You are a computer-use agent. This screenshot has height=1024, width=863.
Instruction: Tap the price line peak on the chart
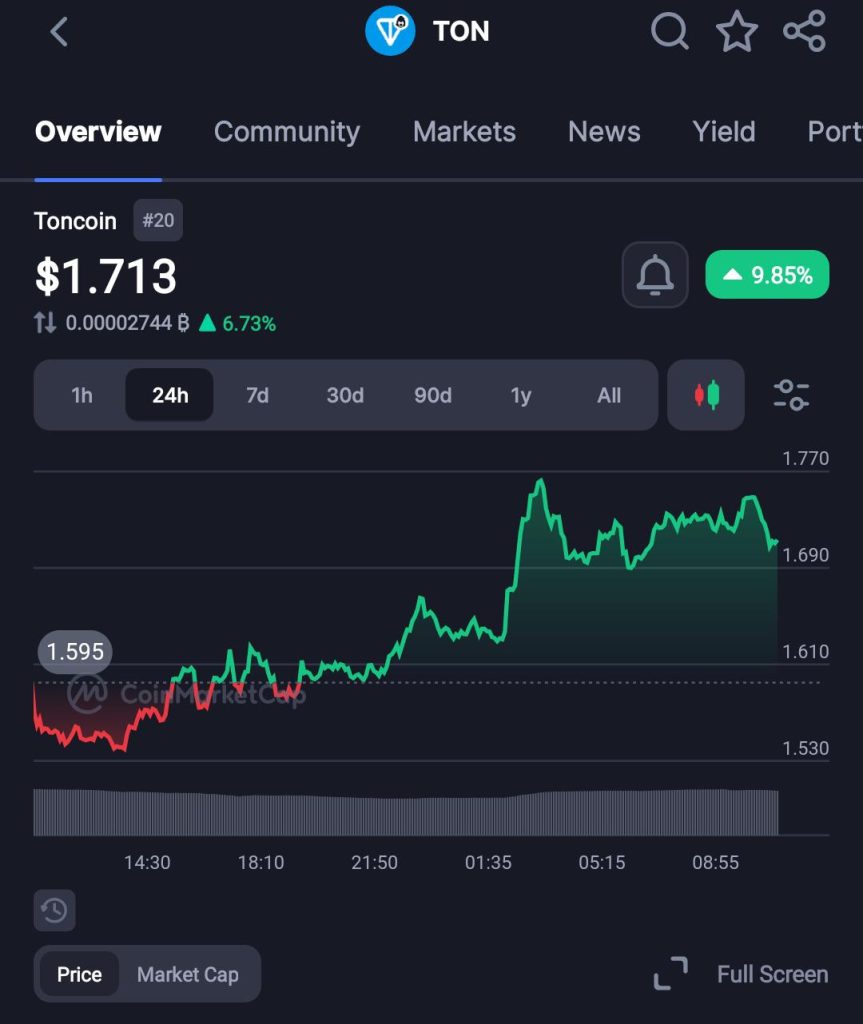540,482
